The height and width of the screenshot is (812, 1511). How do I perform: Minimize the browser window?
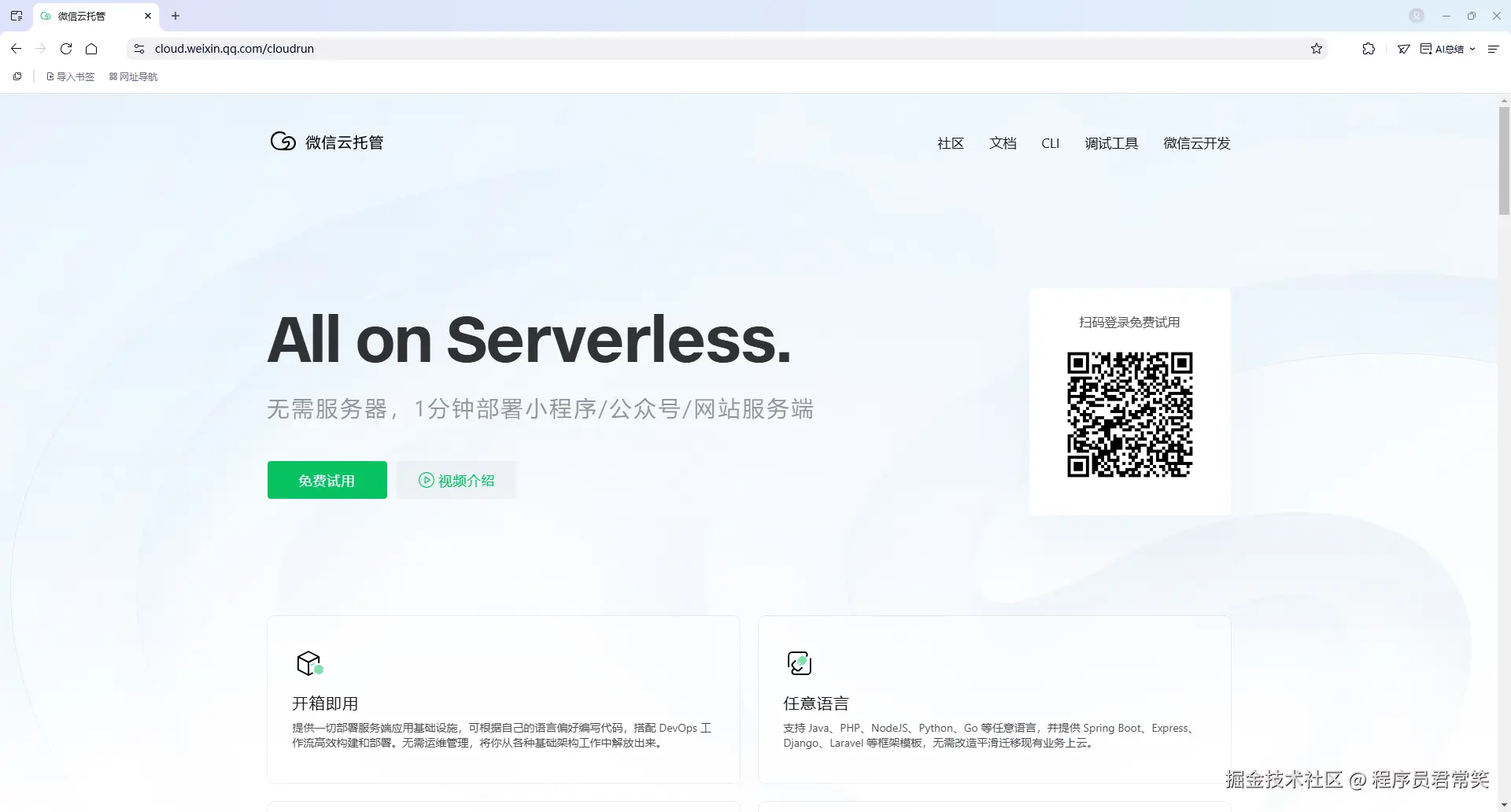tap(1446, 16)
